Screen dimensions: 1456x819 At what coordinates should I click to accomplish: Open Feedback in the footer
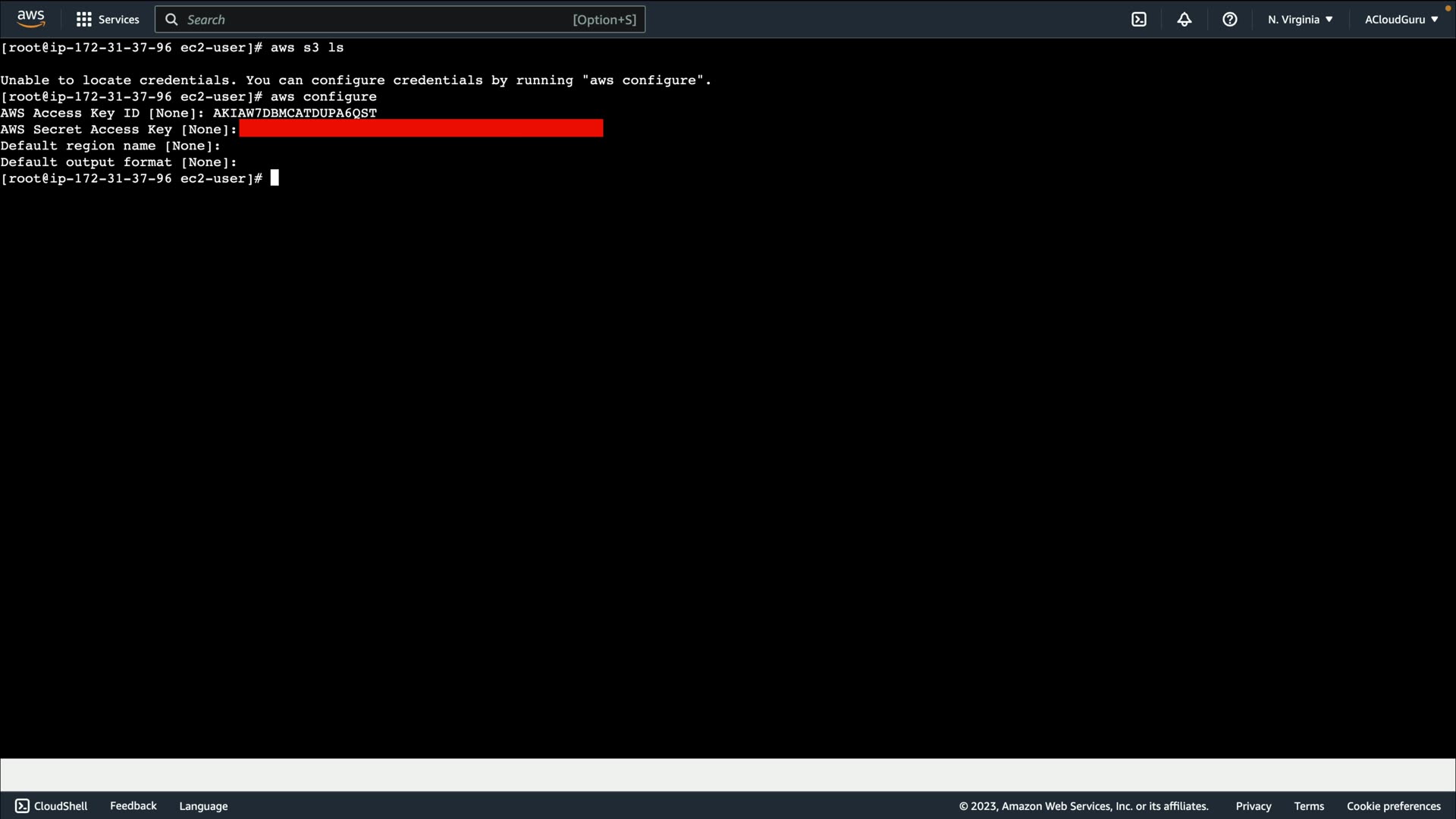(133, 806)
